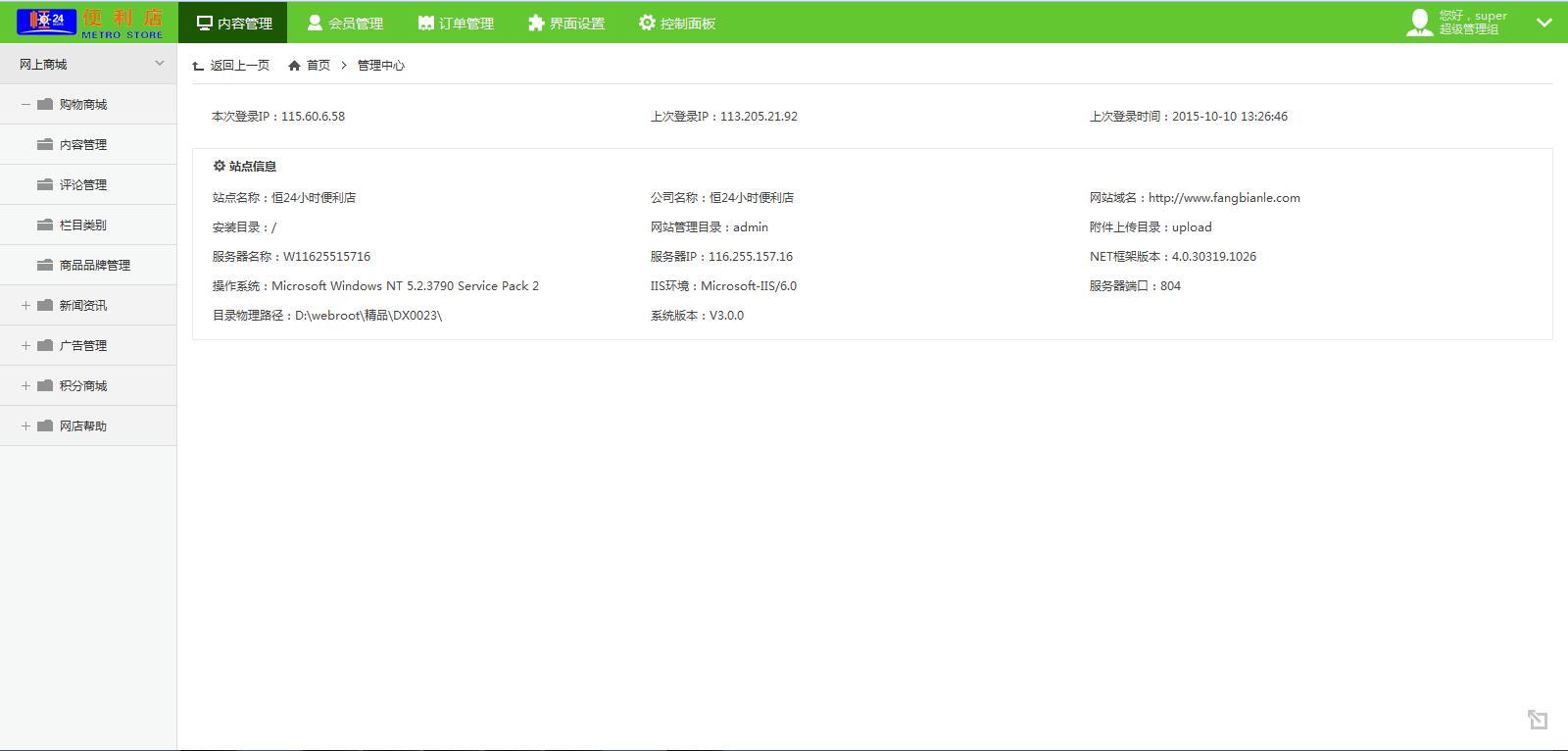Click the folder icon beside 广告管理
The width and height of the screenshot is (1568, 751).
45,345
